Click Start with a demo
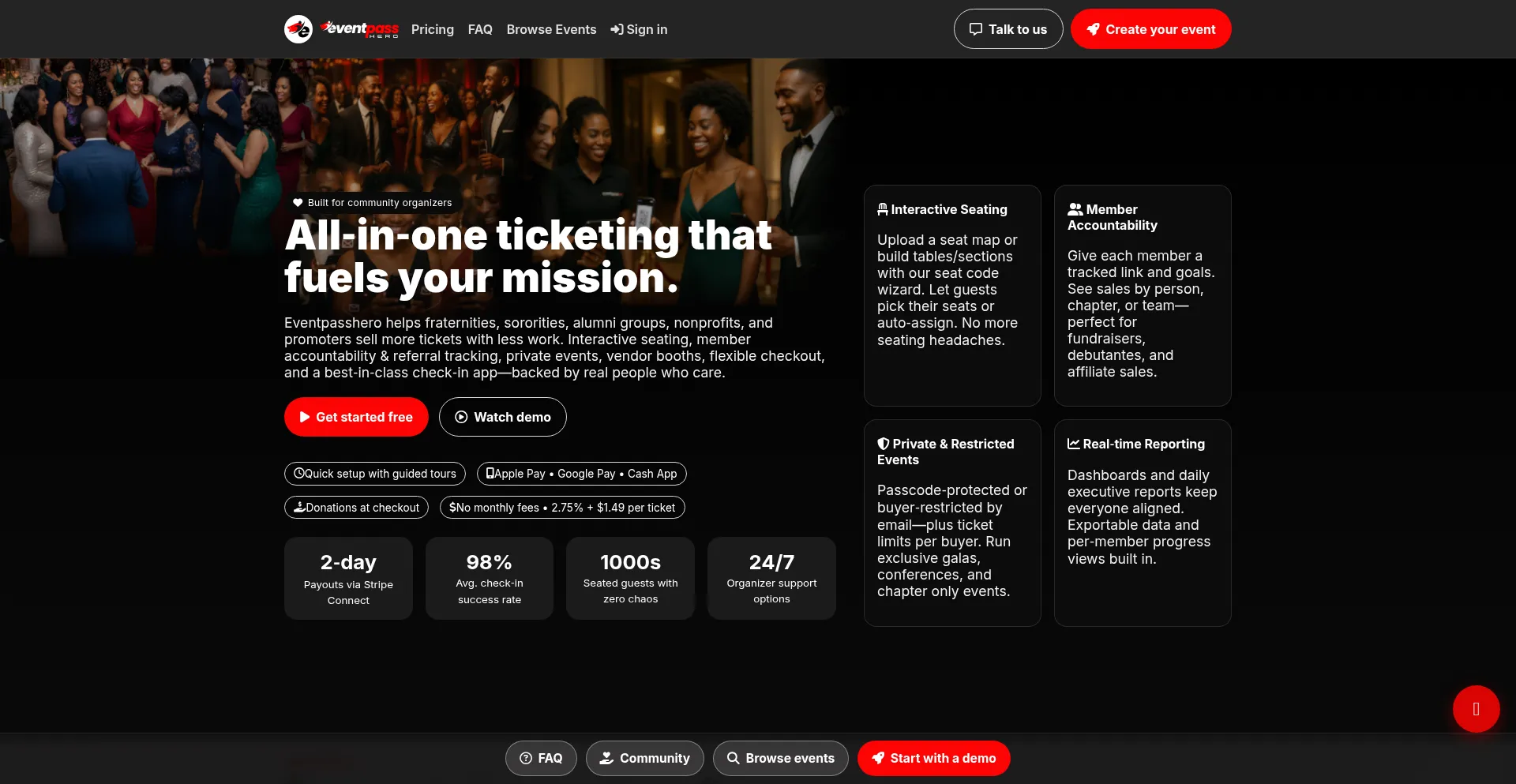1516x784 pixels. click(934, 758)
